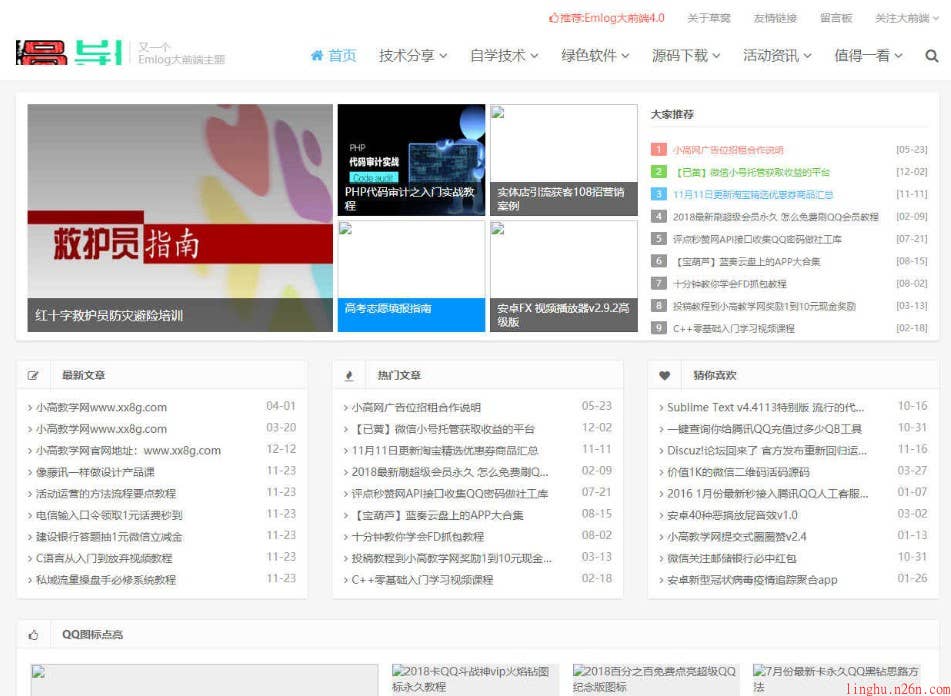Click the red flame icon before 推荐:Emlog大前端4.0

tap(551, 18)
